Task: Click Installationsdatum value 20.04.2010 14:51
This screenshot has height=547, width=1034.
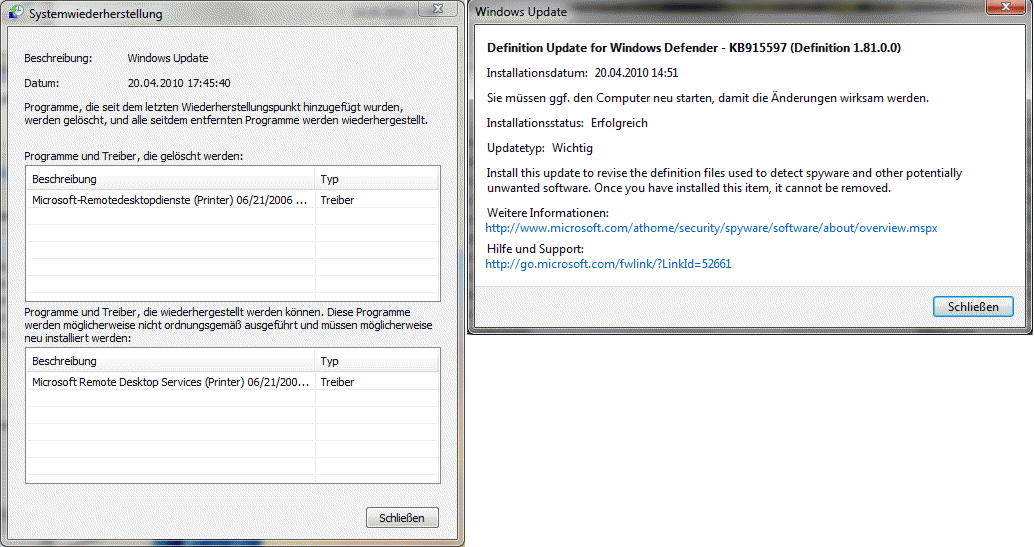Action: point(636,73)
